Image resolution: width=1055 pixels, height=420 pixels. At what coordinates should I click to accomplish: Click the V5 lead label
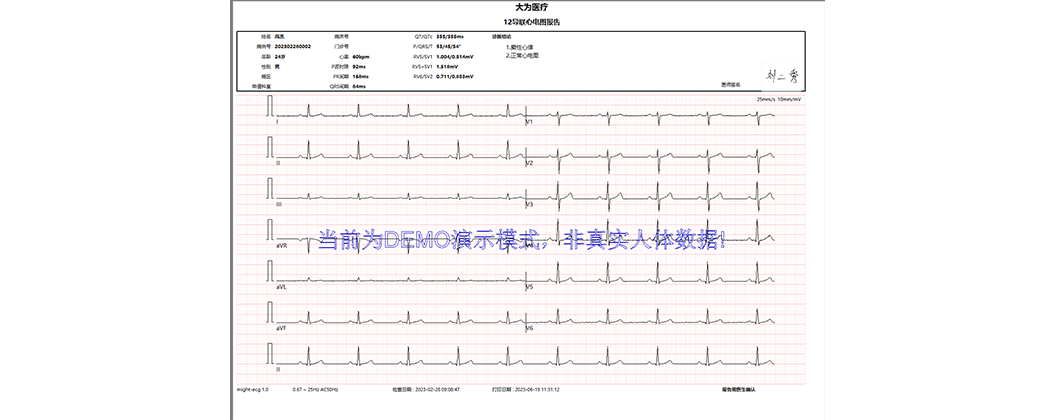point(530,287)
